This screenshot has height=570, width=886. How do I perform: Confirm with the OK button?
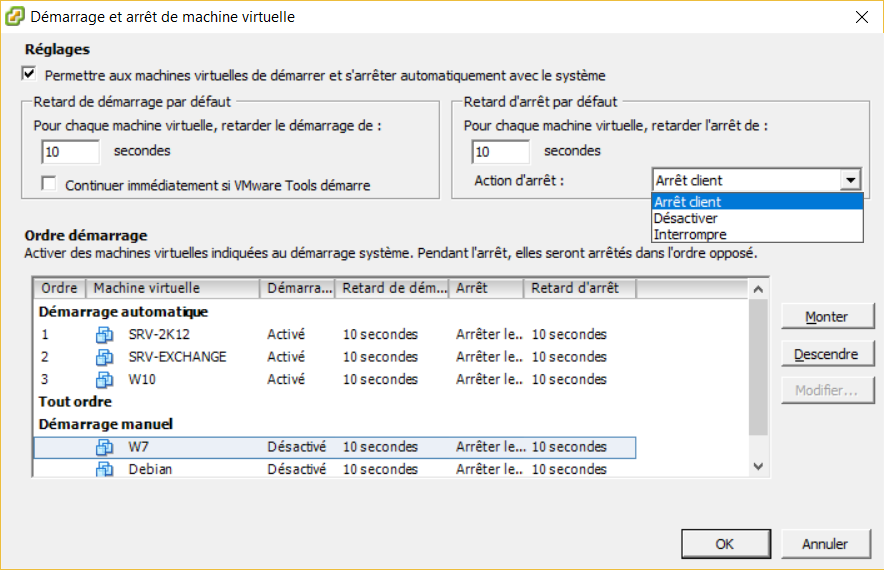click(726, 543)
